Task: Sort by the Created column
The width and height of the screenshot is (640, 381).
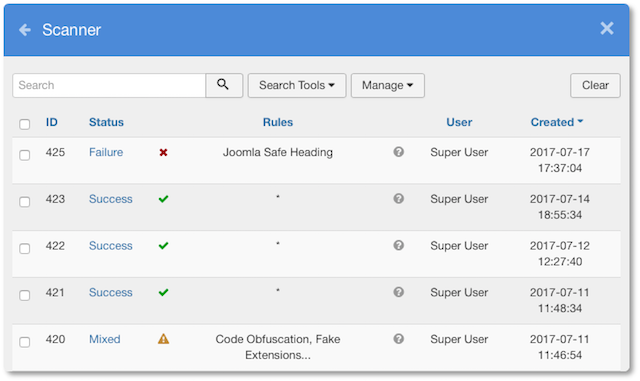Action: (x=557, y=122)
